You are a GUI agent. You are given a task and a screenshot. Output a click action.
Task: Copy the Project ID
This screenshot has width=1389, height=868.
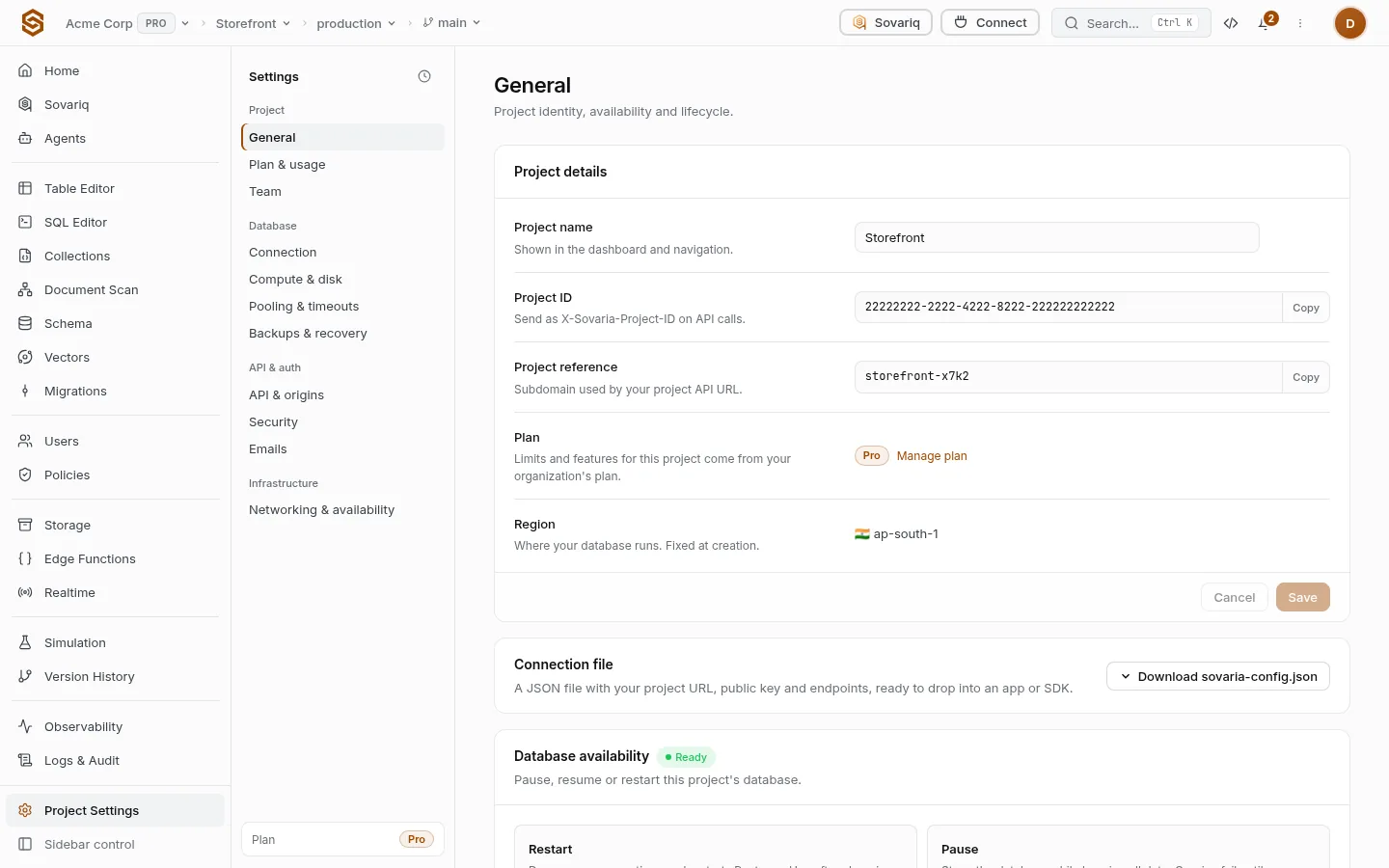[x=1306, y=308]
